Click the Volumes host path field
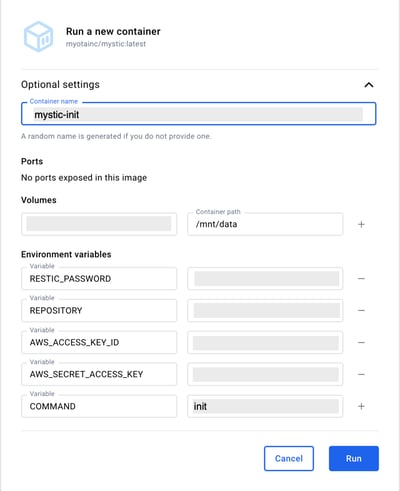This screenshot has width=400, height=491. pyautogui.click(x=99, y=224)
